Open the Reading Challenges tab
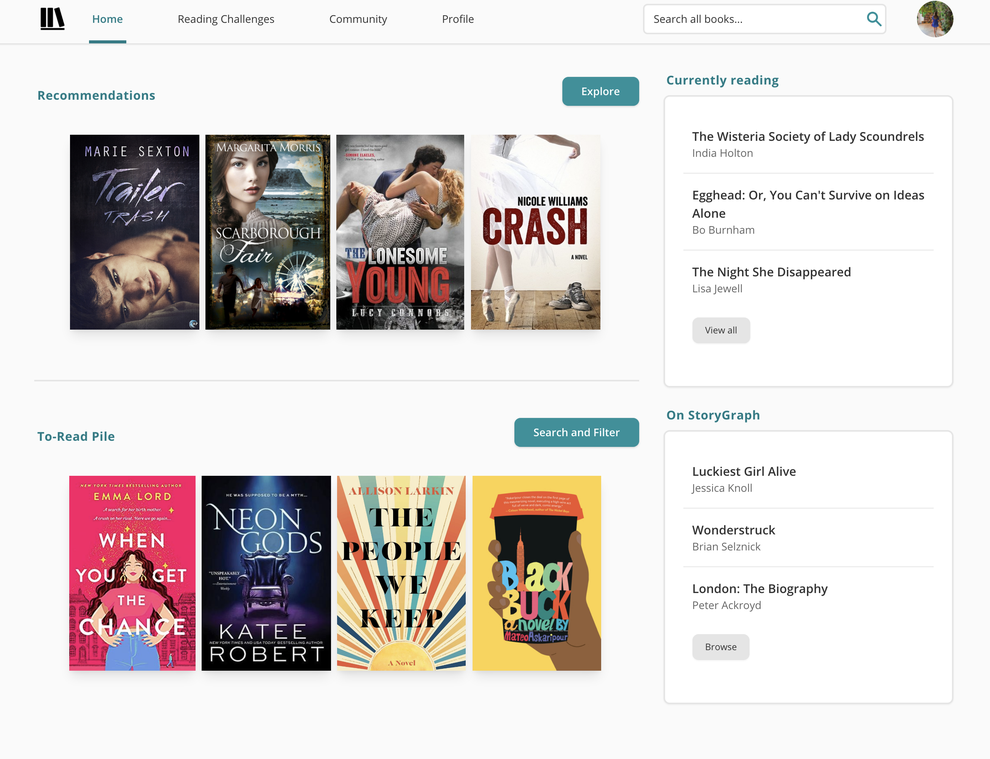This screenshot has height=759, width=990. (226, 19)
